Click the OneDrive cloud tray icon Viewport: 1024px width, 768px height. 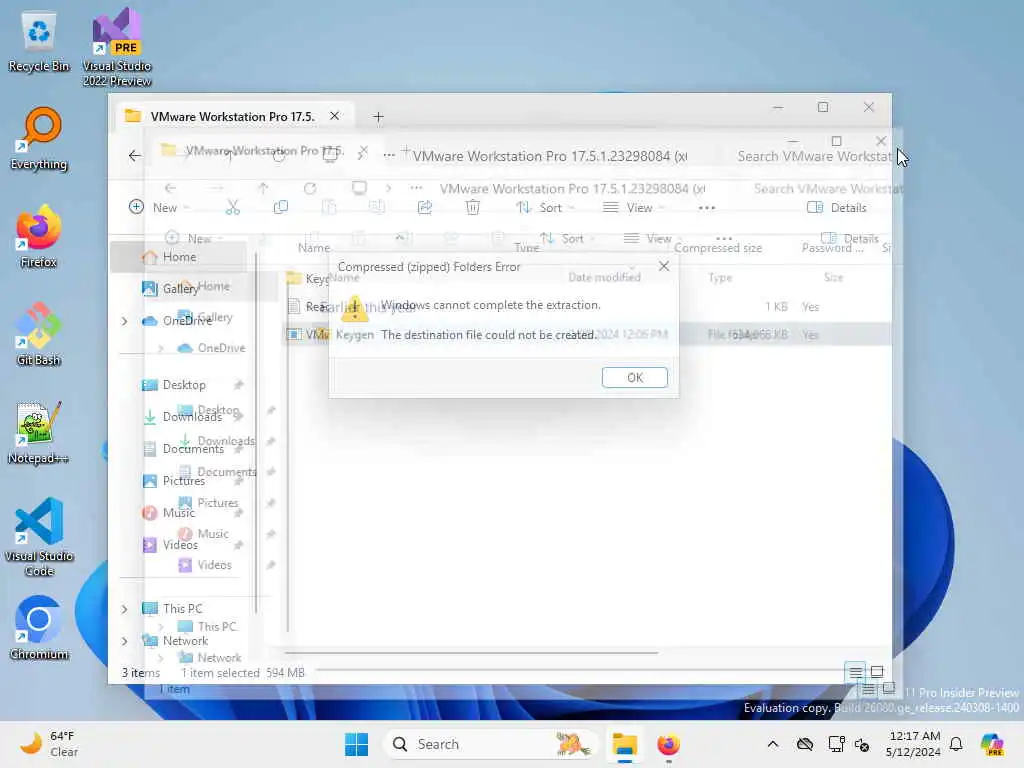805,744
